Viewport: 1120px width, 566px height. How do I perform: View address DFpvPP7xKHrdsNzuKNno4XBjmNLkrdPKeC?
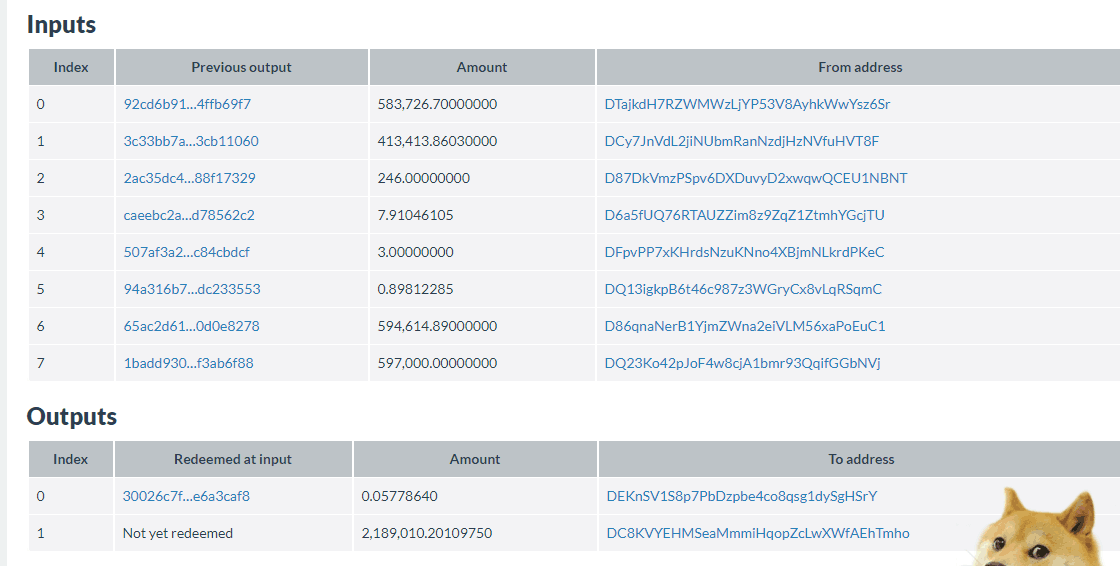[744, 252]
